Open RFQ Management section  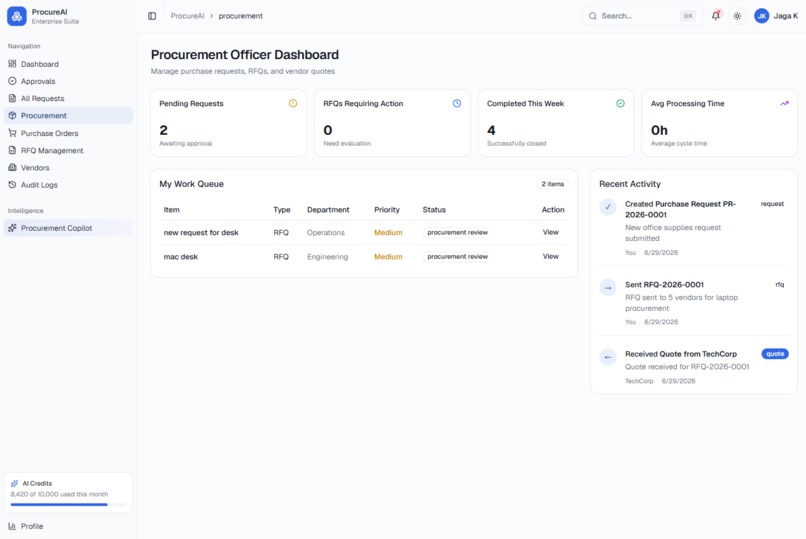[68, 150]
